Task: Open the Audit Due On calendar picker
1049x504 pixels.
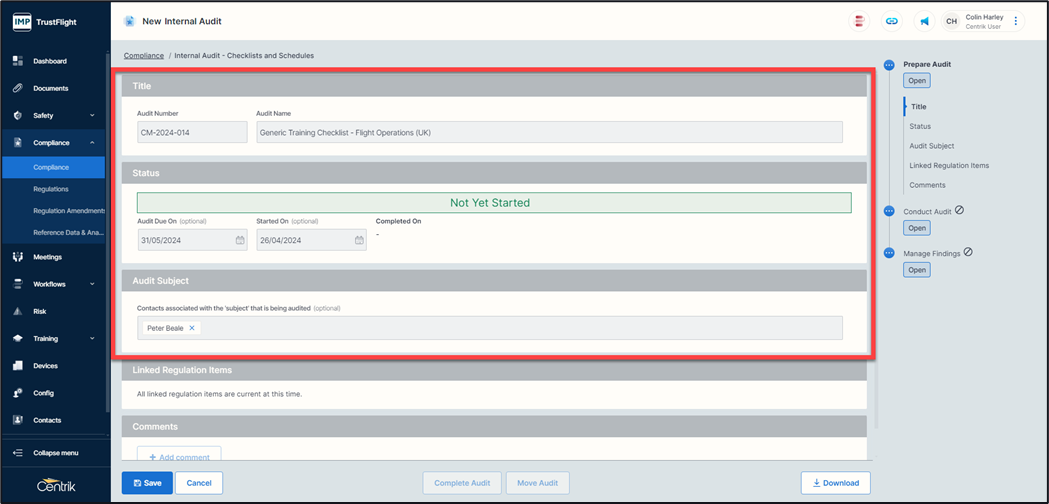Action: pos(240,240)
